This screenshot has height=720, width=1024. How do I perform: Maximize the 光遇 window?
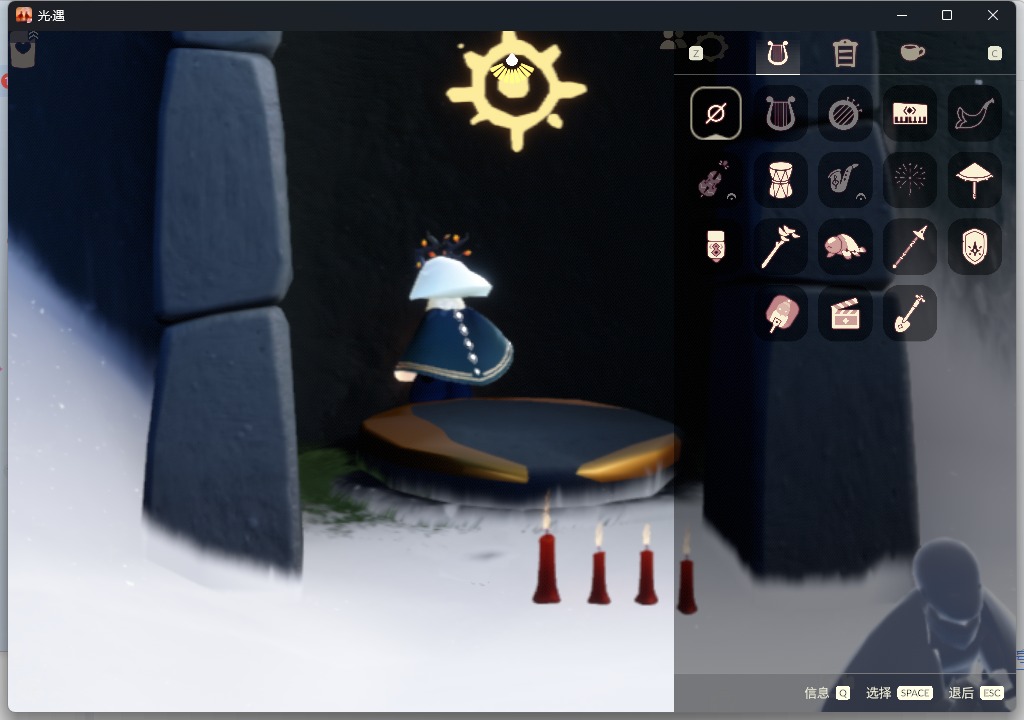[x=947, y=15]
